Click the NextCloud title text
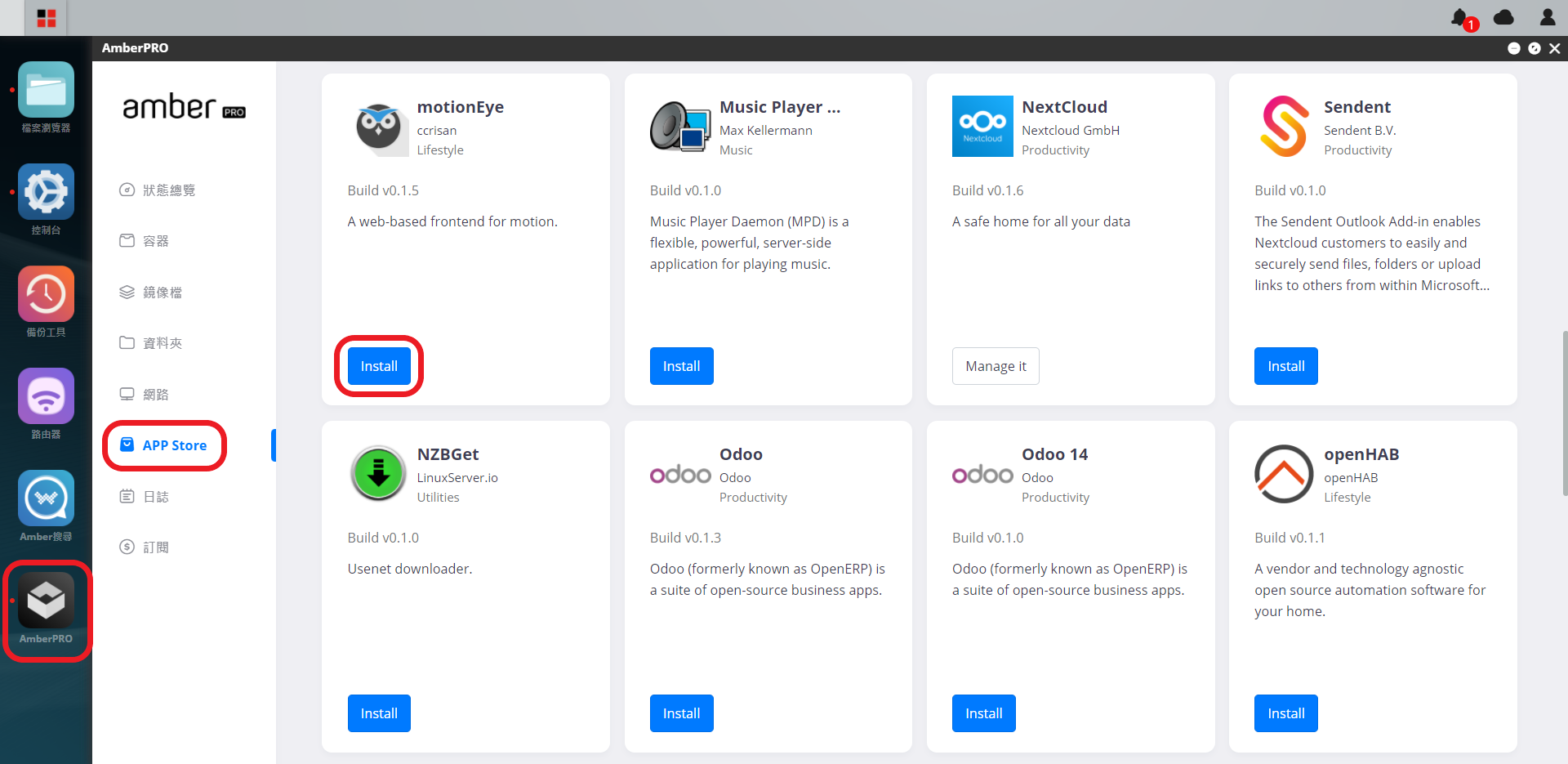Viewport: 1568px width, 764px height. tap(1064, 107)
